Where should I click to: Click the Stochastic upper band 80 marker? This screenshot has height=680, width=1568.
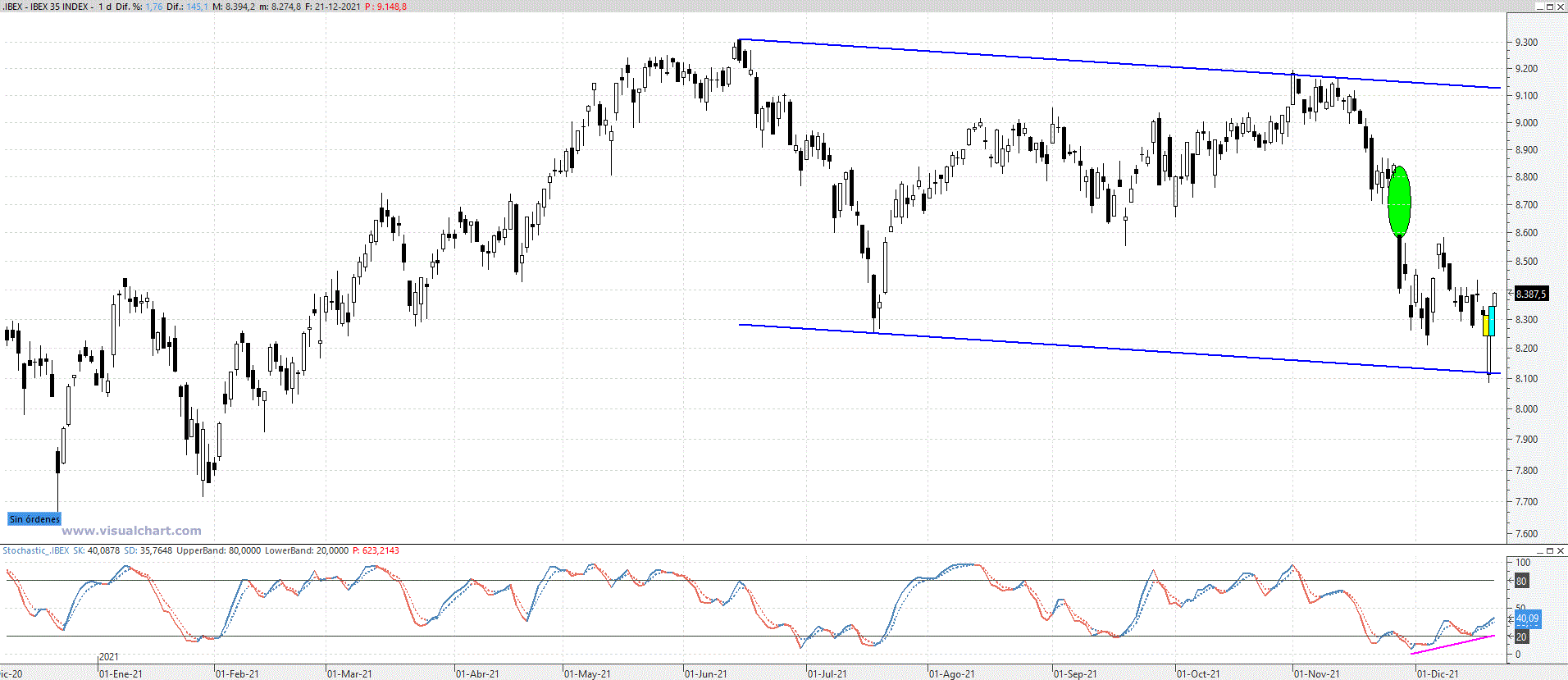1521,581
